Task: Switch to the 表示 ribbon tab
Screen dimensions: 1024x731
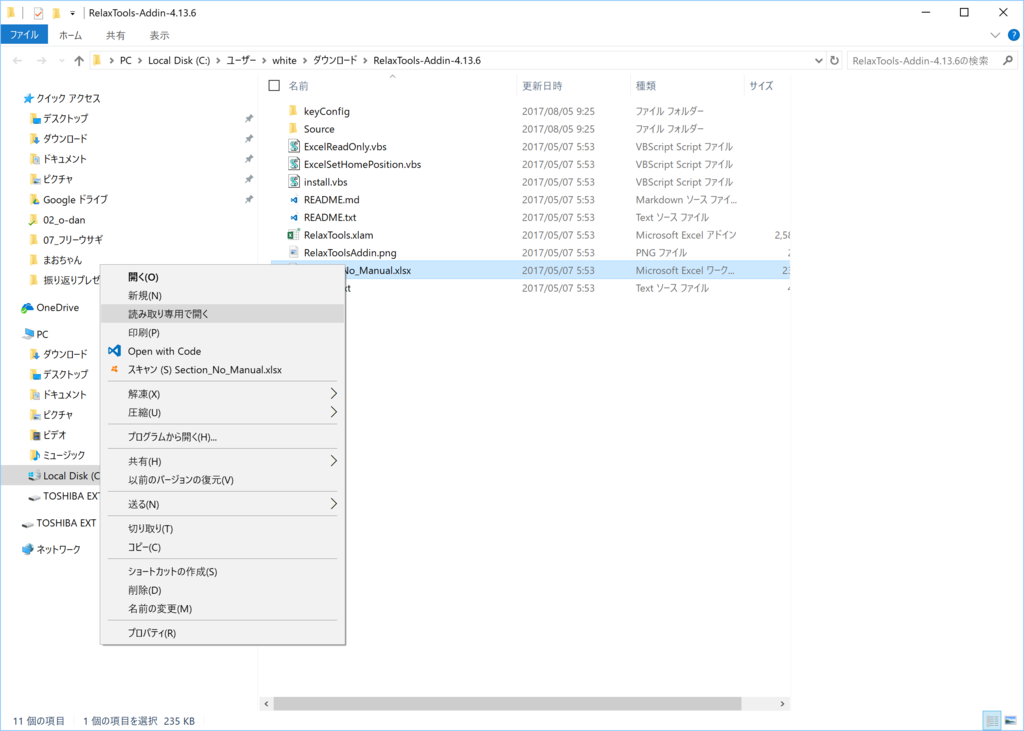Action: pos(159,35)
